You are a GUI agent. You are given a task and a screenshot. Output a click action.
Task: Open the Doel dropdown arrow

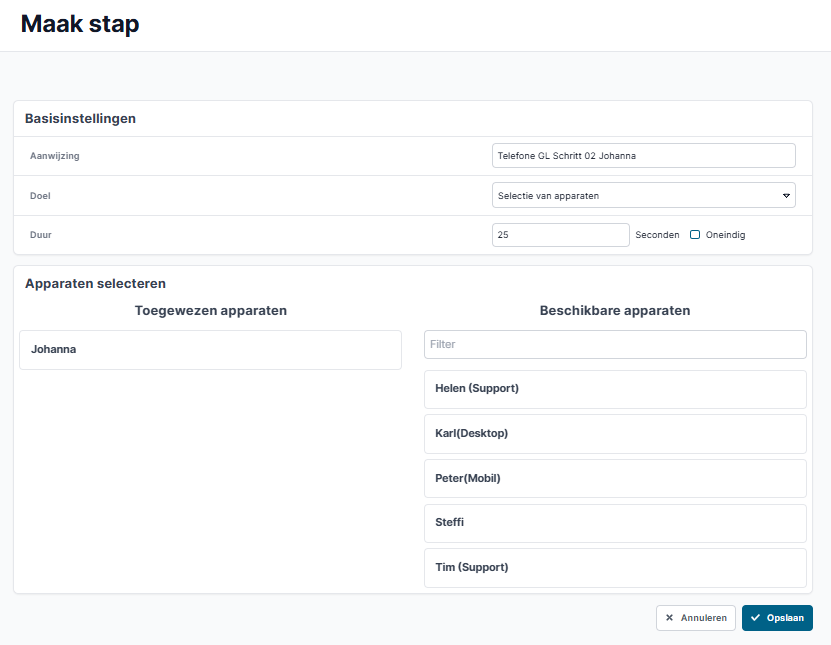[786, 196]
